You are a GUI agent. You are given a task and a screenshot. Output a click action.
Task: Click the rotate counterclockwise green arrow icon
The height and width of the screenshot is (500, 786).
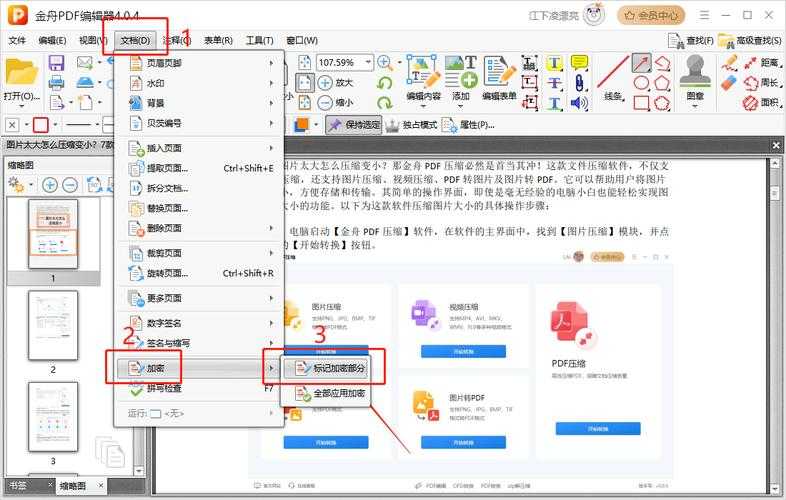384,83
